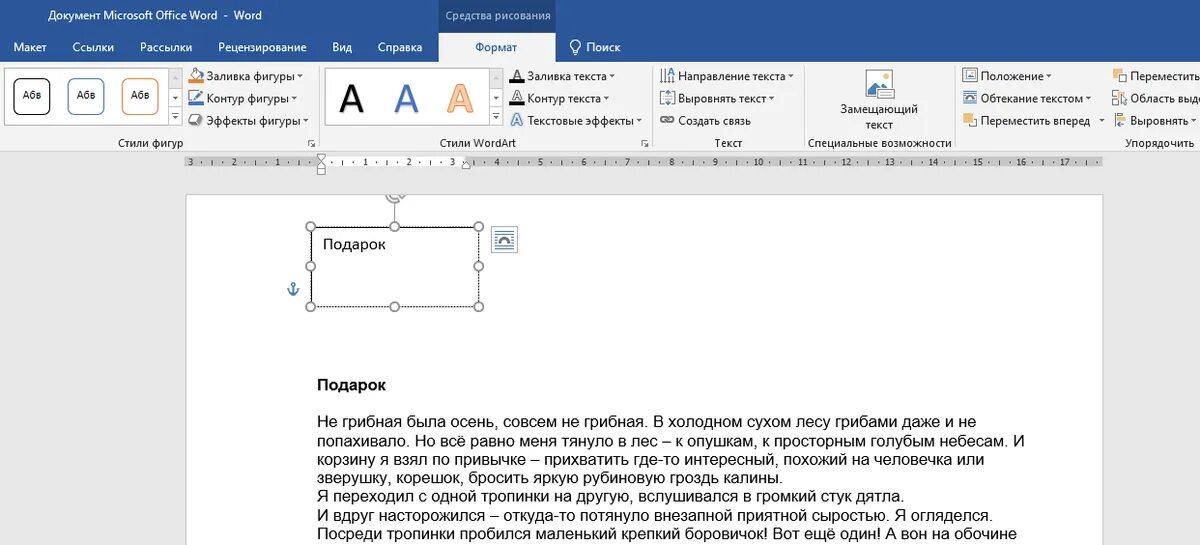Click the layout options icon beside text box
The height and width of the screenshot is (545, 1200).
tap(505, 239)
